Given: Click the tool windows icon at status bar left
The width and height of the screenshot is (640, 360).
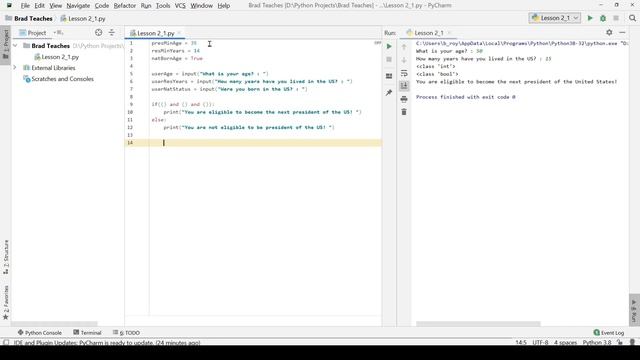Looking at the screenshot, I should pos(5,342).
